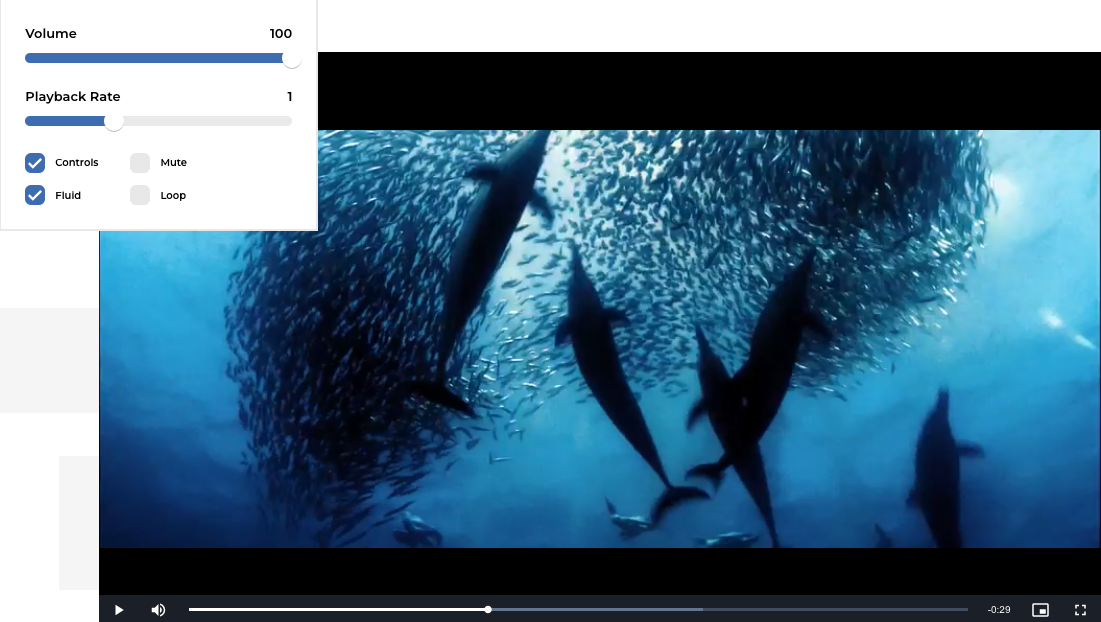Screen dimensions: 1101x622
Task: Click the Controls label text
Action: [75, 162]
